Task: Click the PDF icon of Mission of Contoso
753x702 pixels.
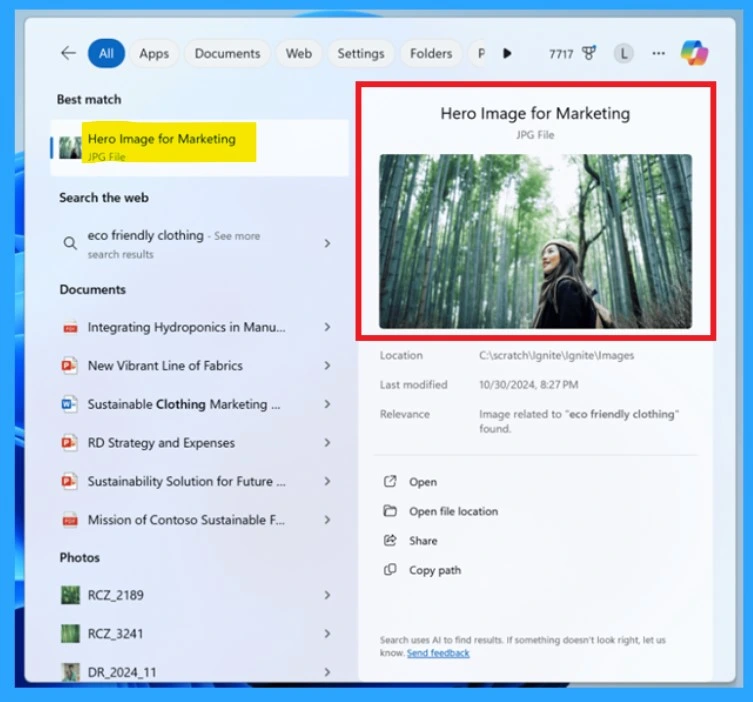Action: (x=70, y=520)
